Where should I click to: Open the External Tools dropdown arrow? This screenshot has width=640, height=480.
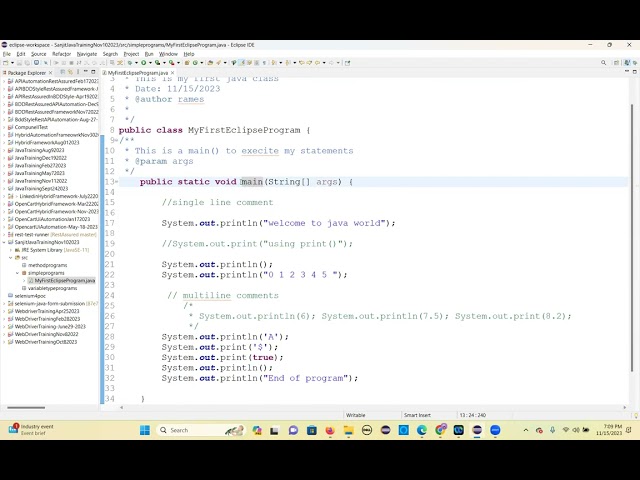(178, 63)
